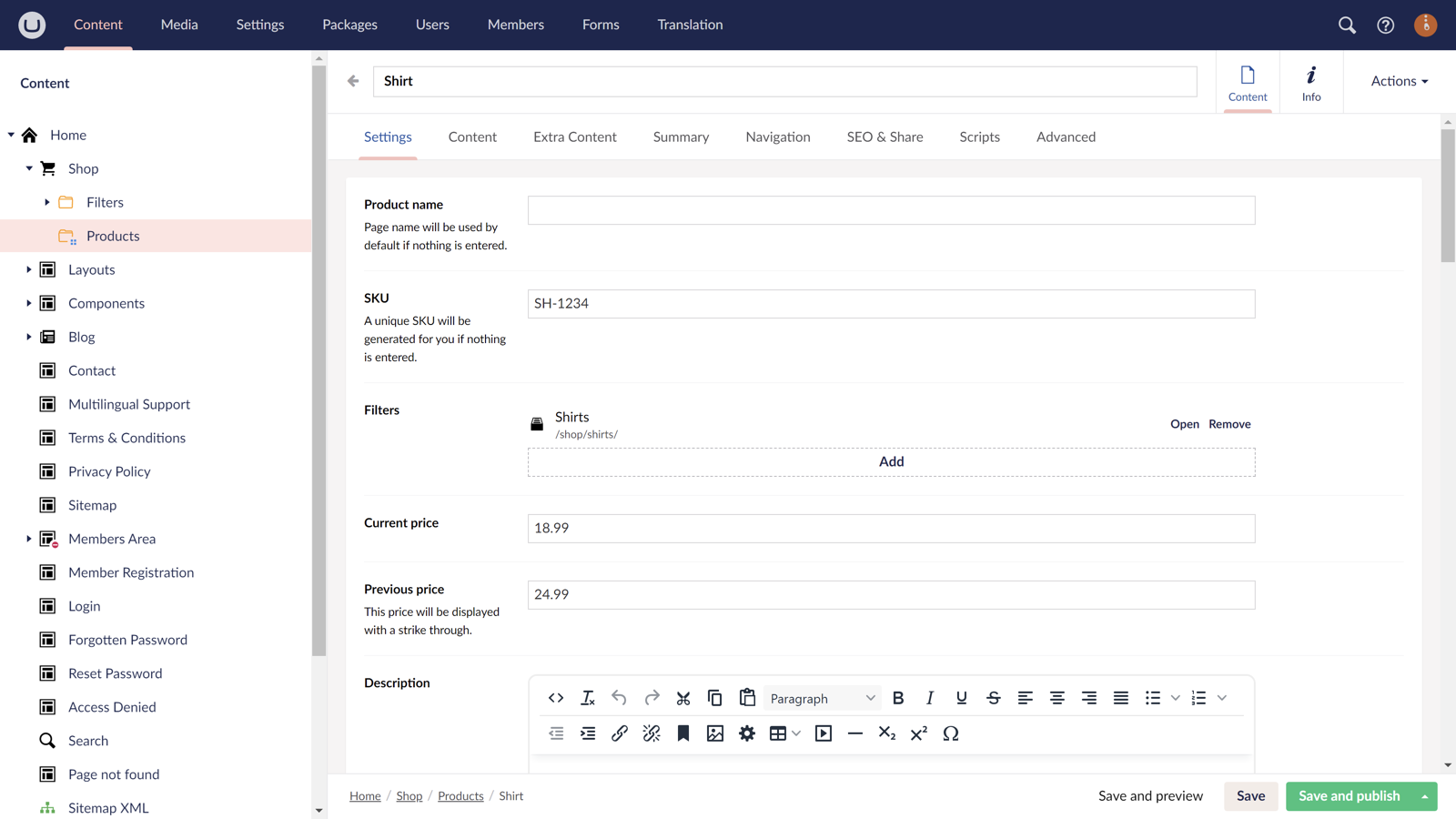Click the source code editor icon
The height and width of the screenshot is (819, 1456).
556,698
